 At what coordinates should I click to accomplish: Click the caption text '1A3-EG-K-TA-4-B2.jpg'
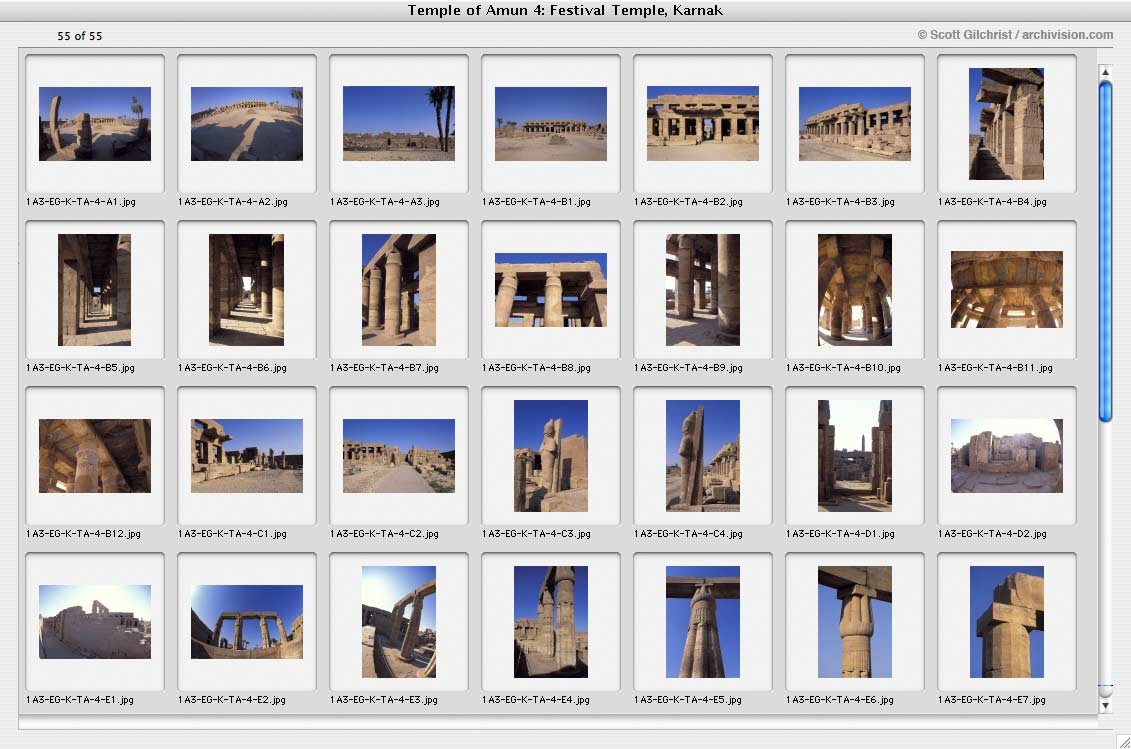coord(688,202)
